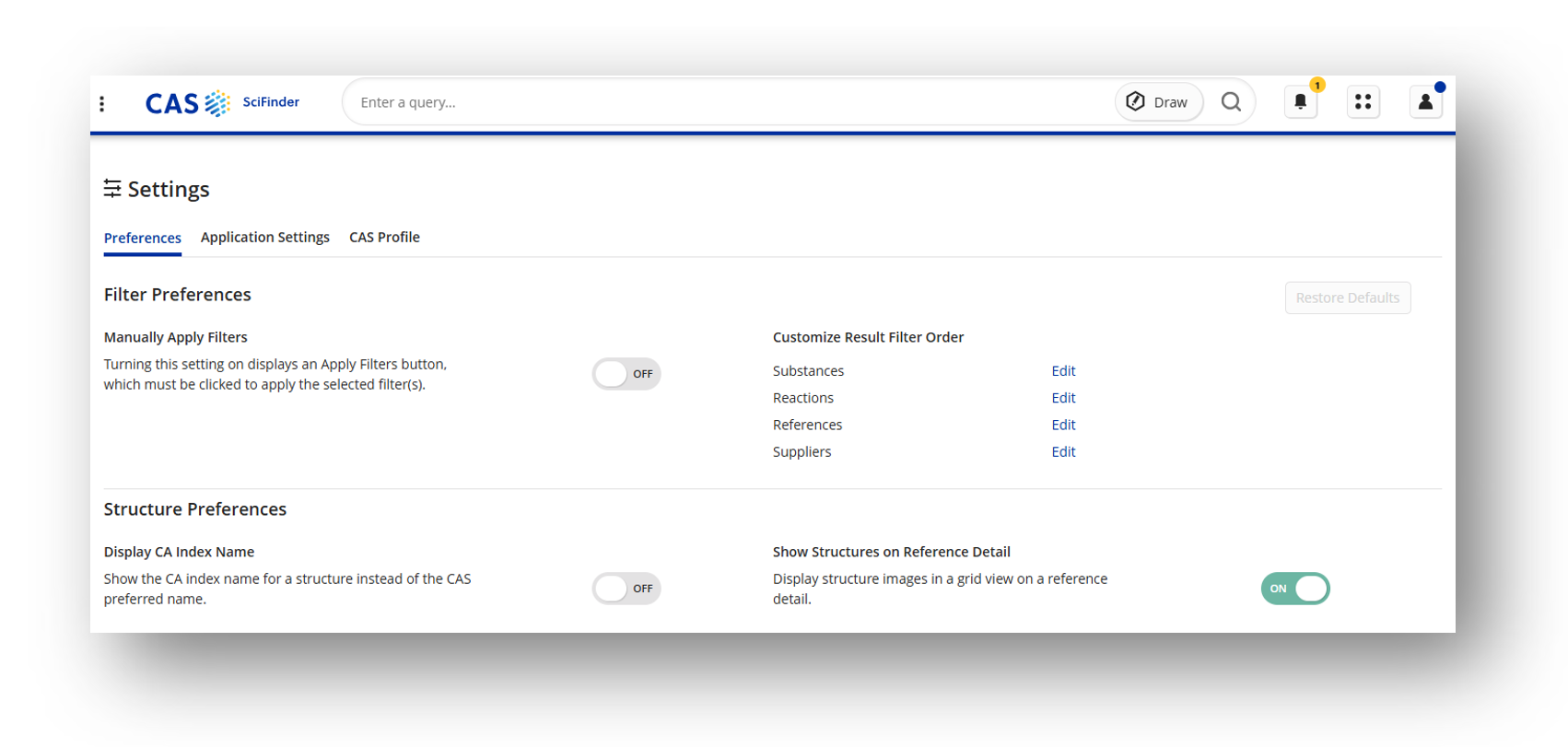Click the CAS SciFinder logo
The width and height of the screenshot is (1568, 747).
[x=222, y=102]
